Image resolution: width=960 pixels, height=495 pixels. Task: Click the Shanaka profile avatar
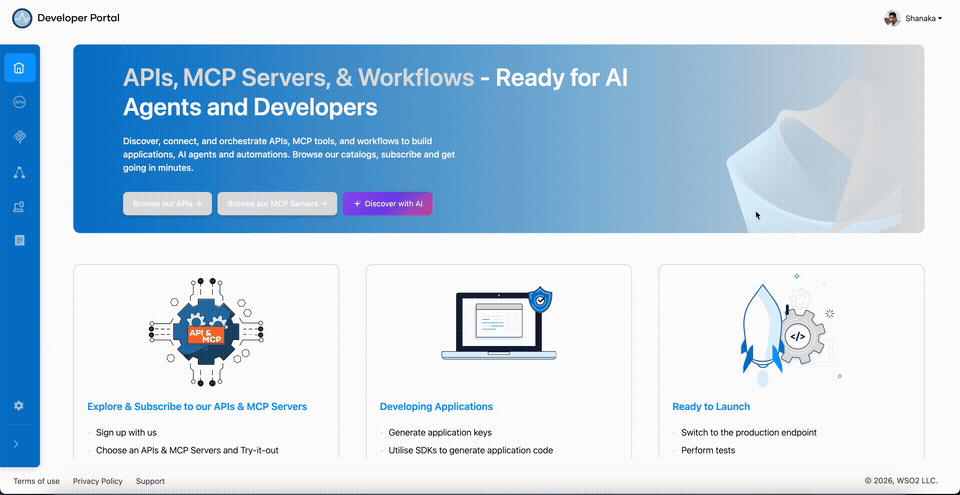point(892,18)
